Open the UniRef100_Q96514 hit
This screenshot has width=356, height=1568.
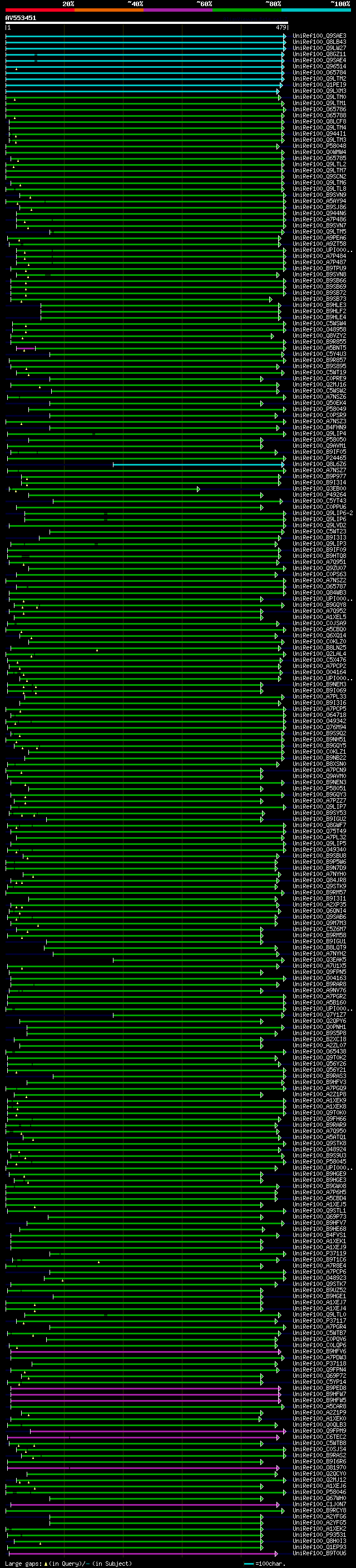[x=319, y=66]
